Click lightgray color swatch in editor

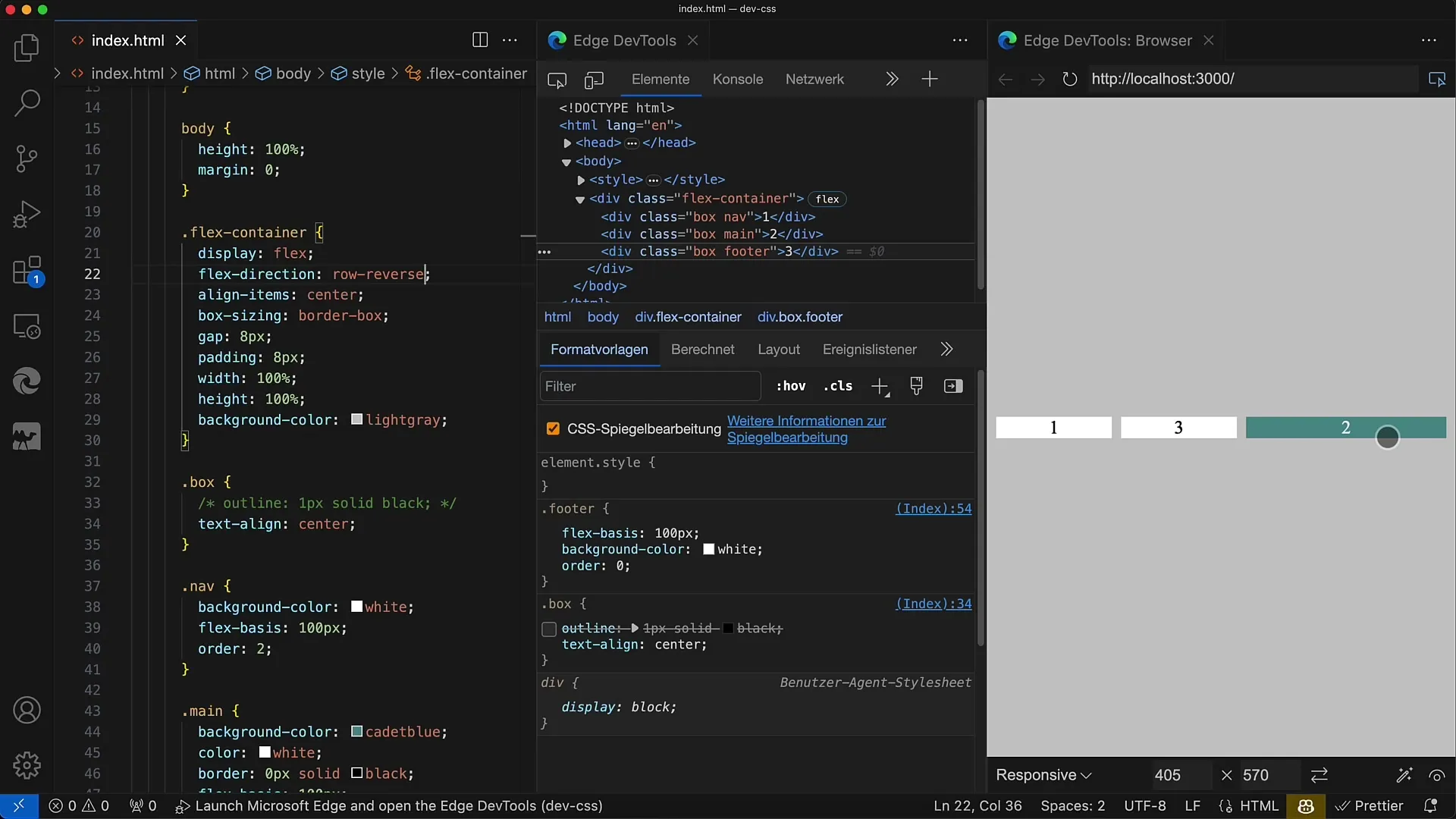coord(356,419)
